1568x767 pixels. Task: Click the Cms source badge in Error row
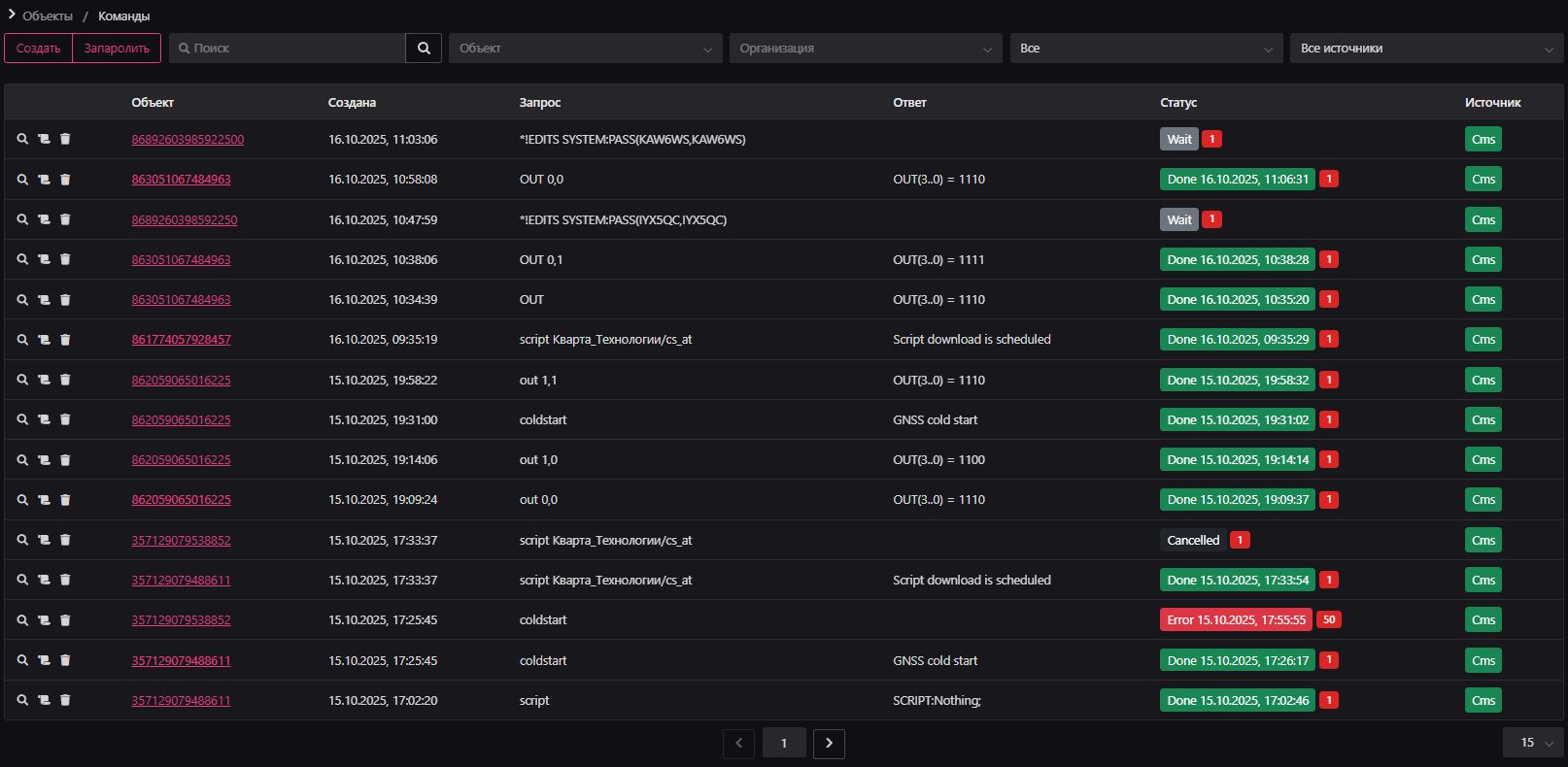(x=1483, y=619)
